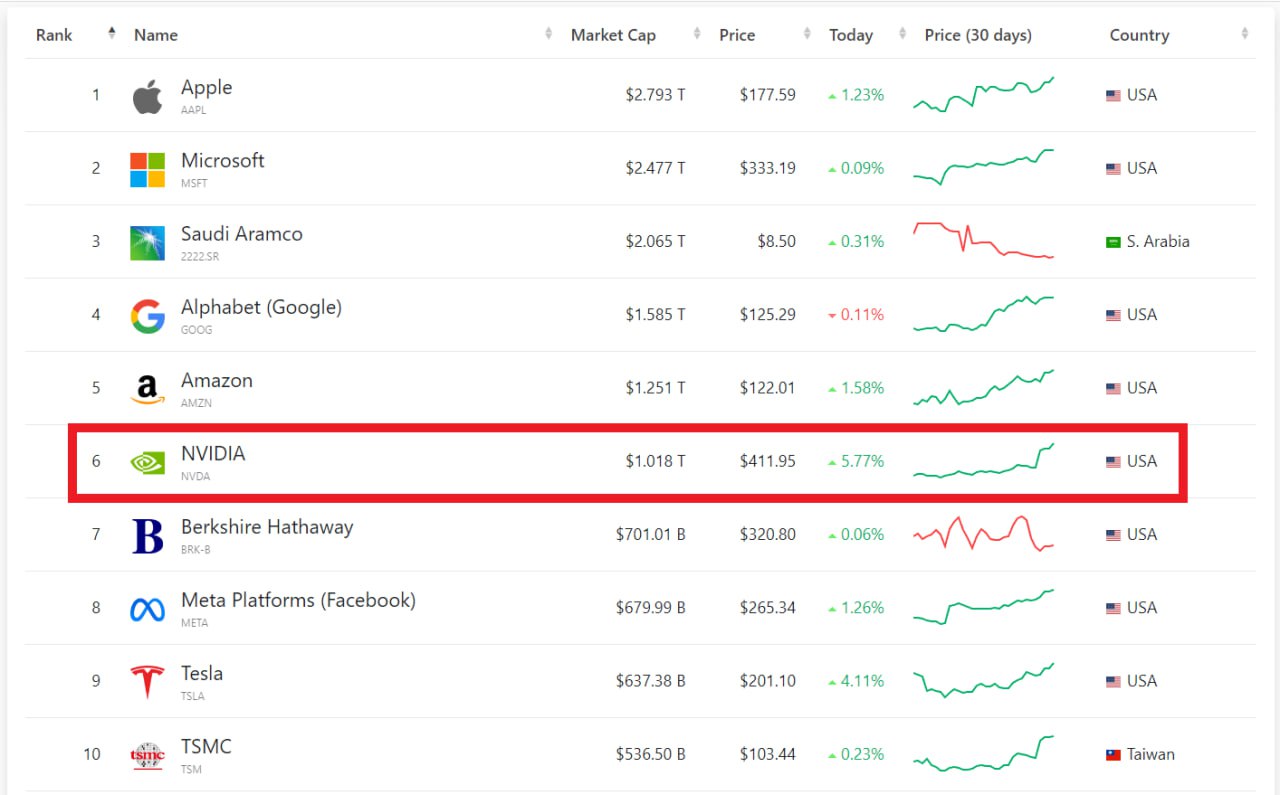Click USA flag in Berkshire Hathaway row
The width and height of the screenshot is (1280, 795).
1113,535
